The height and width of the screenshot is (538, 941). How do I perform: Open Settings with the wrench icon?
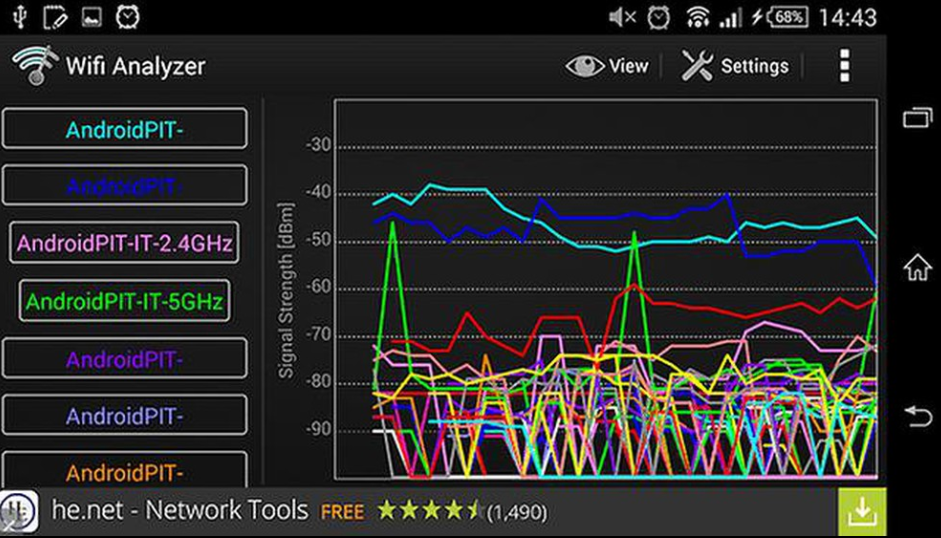click(x=697, y=65)
